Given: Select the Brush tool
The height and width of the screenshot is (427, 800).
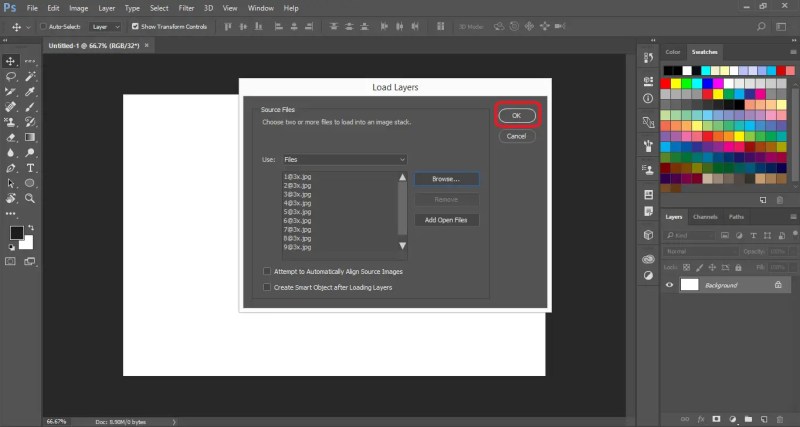Looking at the screenshot, I should pyautogui.click(x=30, y=107).
